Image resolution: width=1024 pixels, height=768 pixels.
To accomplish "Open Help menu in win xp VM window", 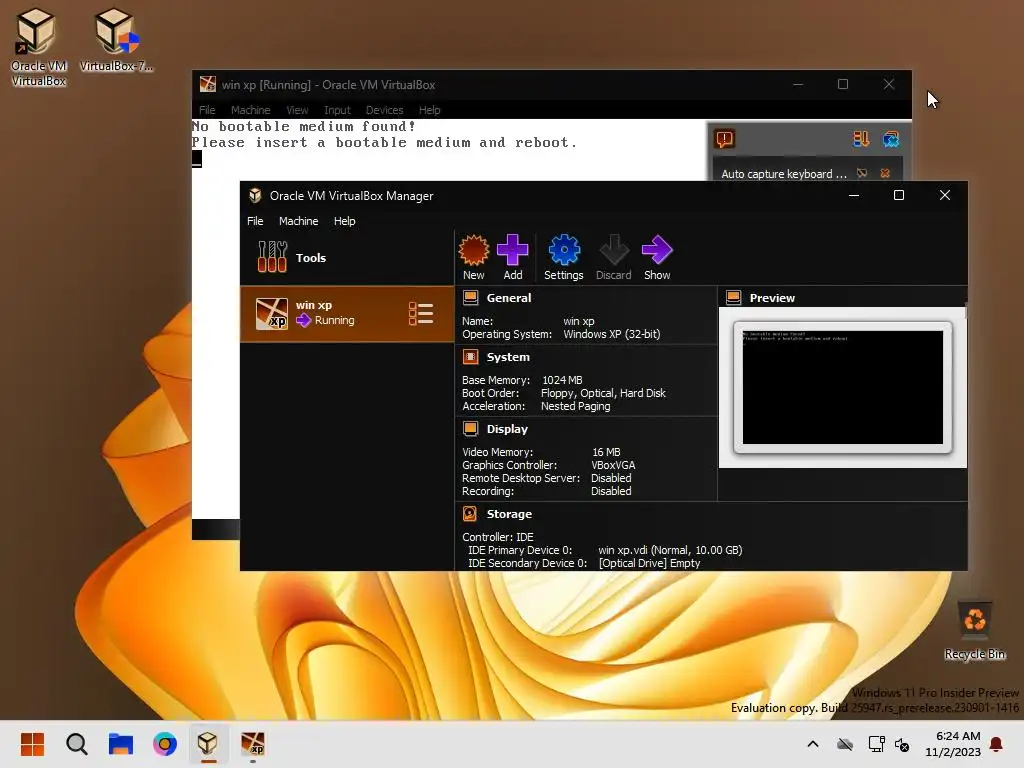I will [x=430, y=110].
